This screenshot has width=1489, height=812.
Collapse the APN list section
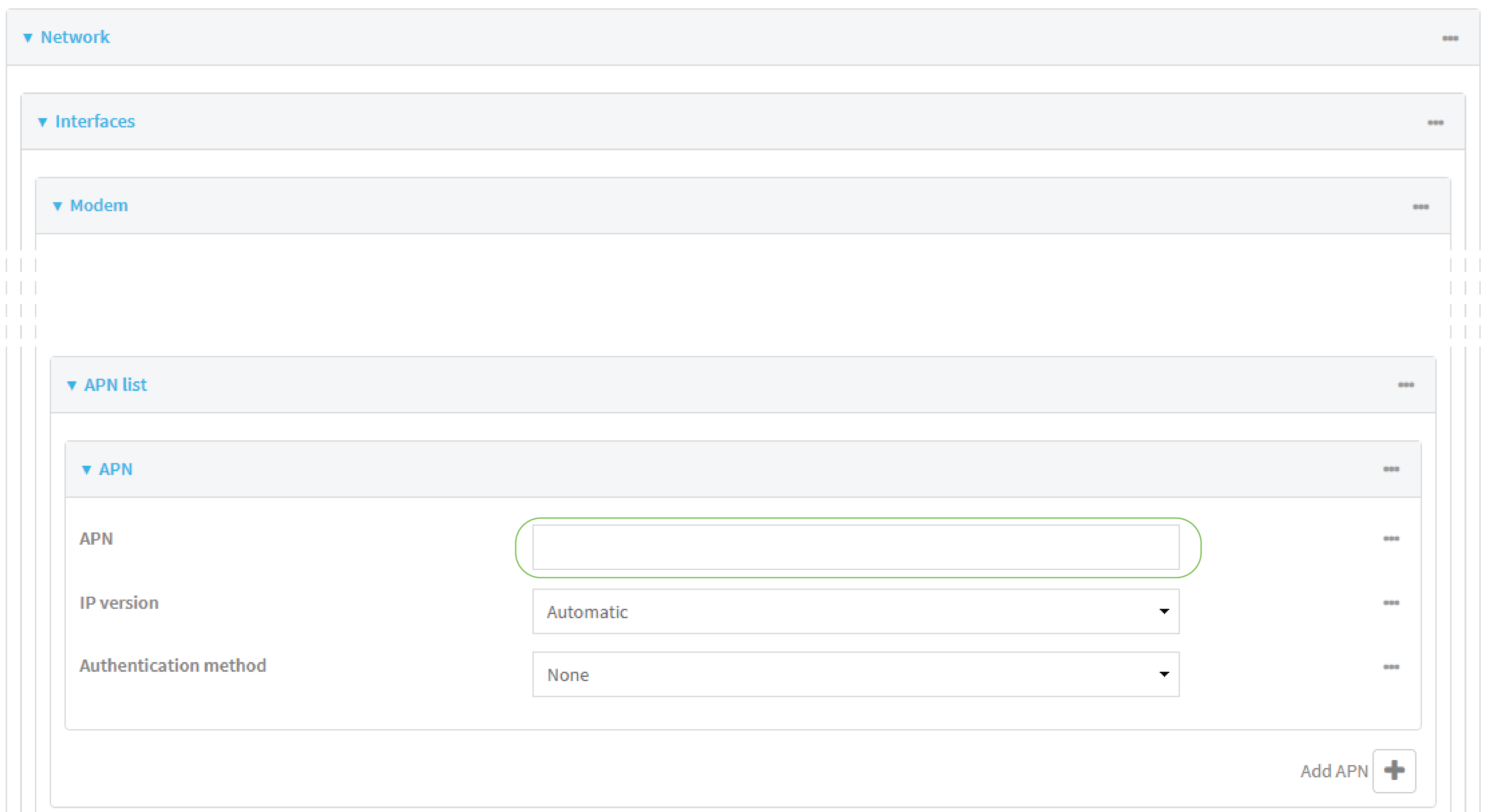click(72, 384)
